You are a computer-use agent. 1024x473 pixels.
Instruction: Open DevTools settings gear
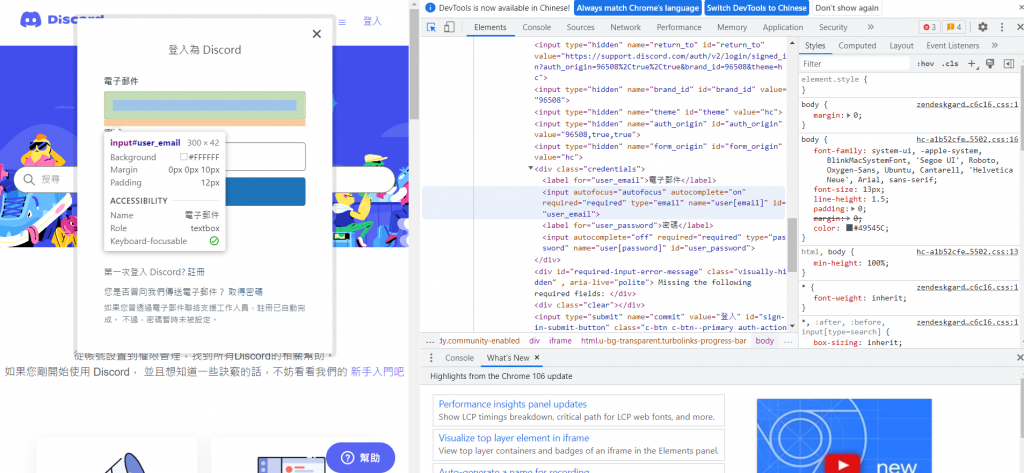tap(983, 27)
